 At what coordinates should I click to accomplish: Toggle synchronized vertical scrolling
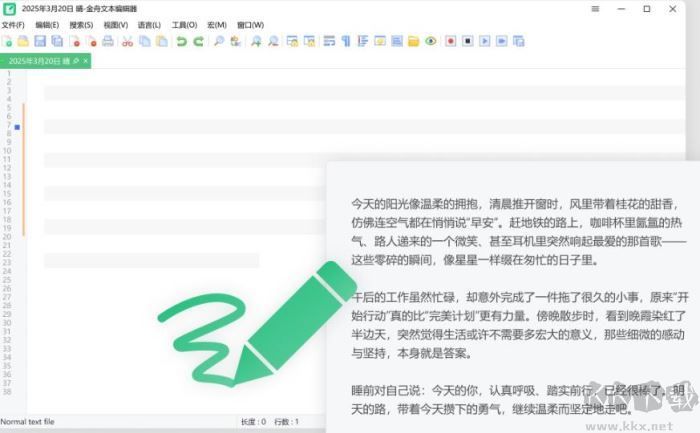[292, 42]
